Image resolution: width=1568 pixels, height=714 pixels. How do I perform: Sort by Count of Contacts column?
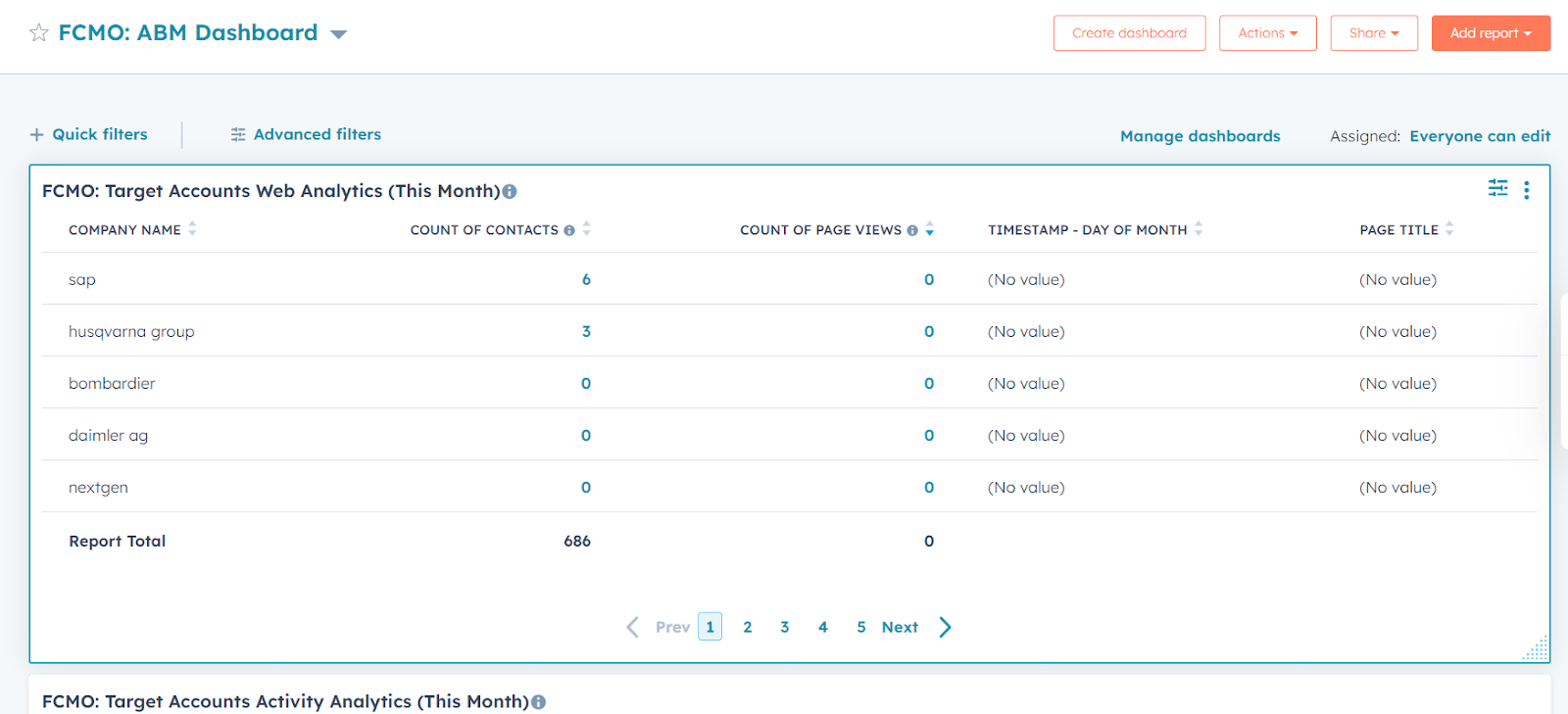(x=587, y=229)
